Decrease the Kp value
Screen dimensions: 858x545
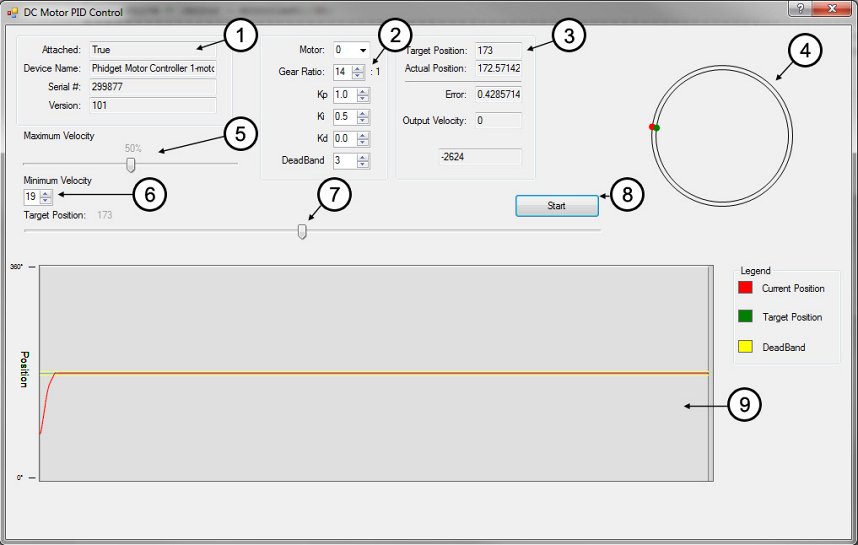[363, 98]
